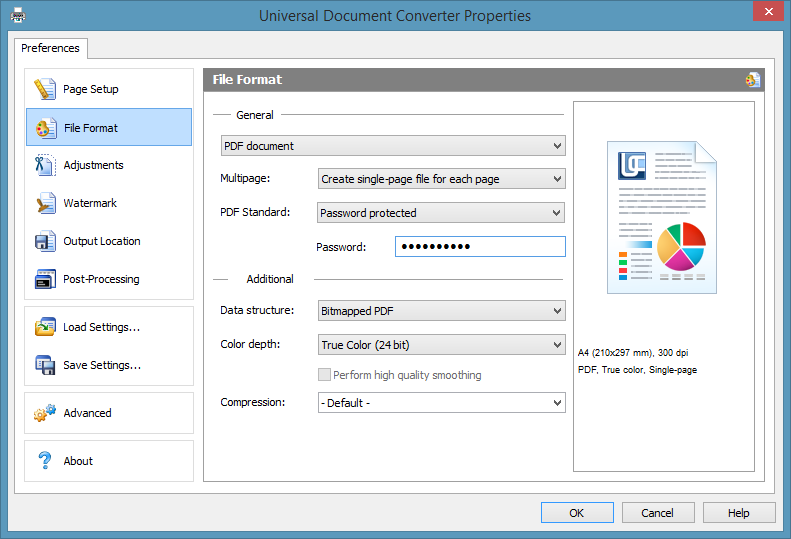Open Adjustments scissors icon
Viewport: 791px width, 539px height.
pos(45,166)
